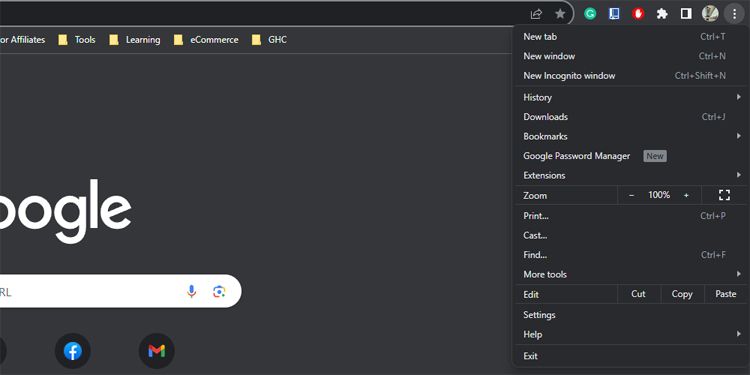750x375 pixels.
Task: Open the Tools bookmark folder
Action: pos(77,40)
